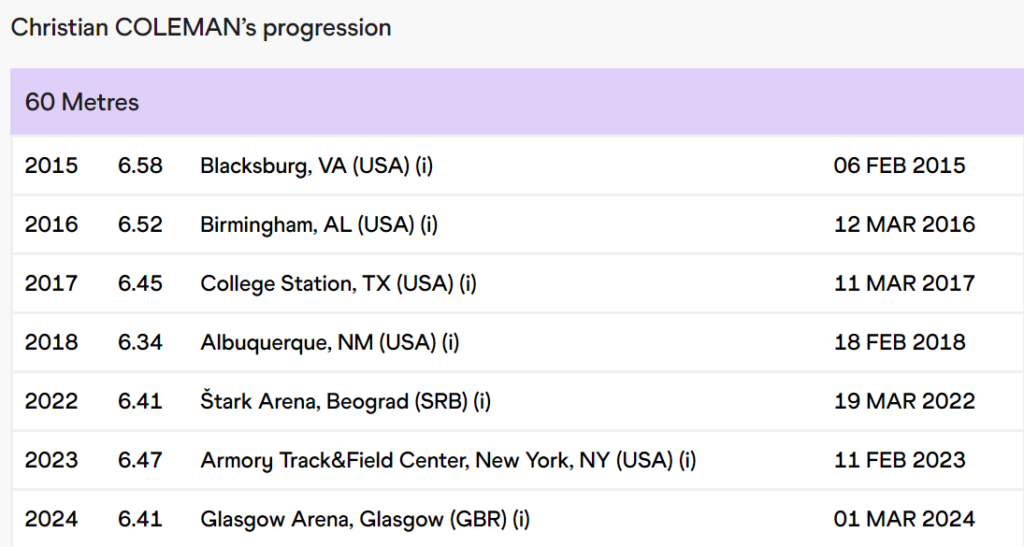Click the 6.47 result time
Screen dimensions: 1024x547
pos(140,461)
